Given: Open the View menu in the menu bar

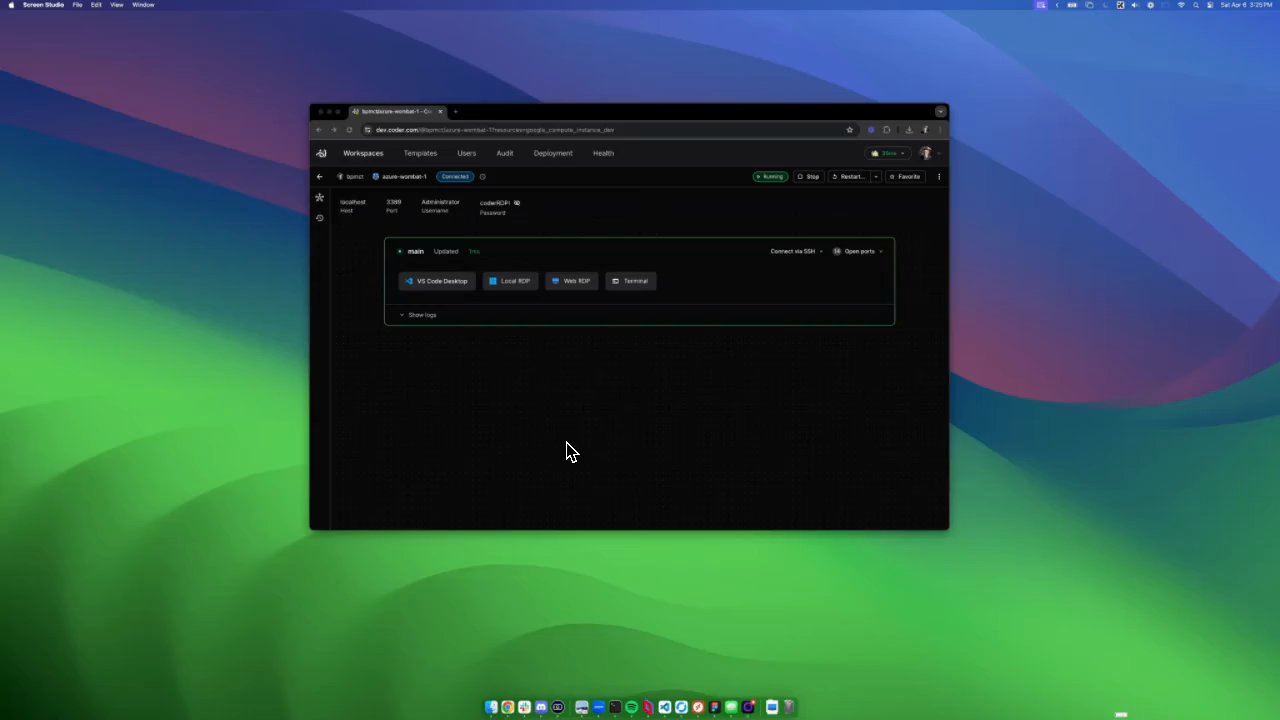Looking at the screenshot, I should pos(117,5).
